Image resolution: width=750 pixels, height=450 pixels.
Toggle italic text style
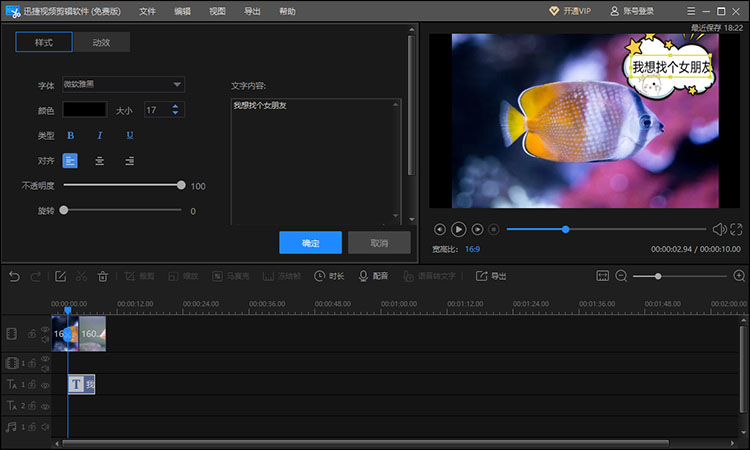click(99, 135)
